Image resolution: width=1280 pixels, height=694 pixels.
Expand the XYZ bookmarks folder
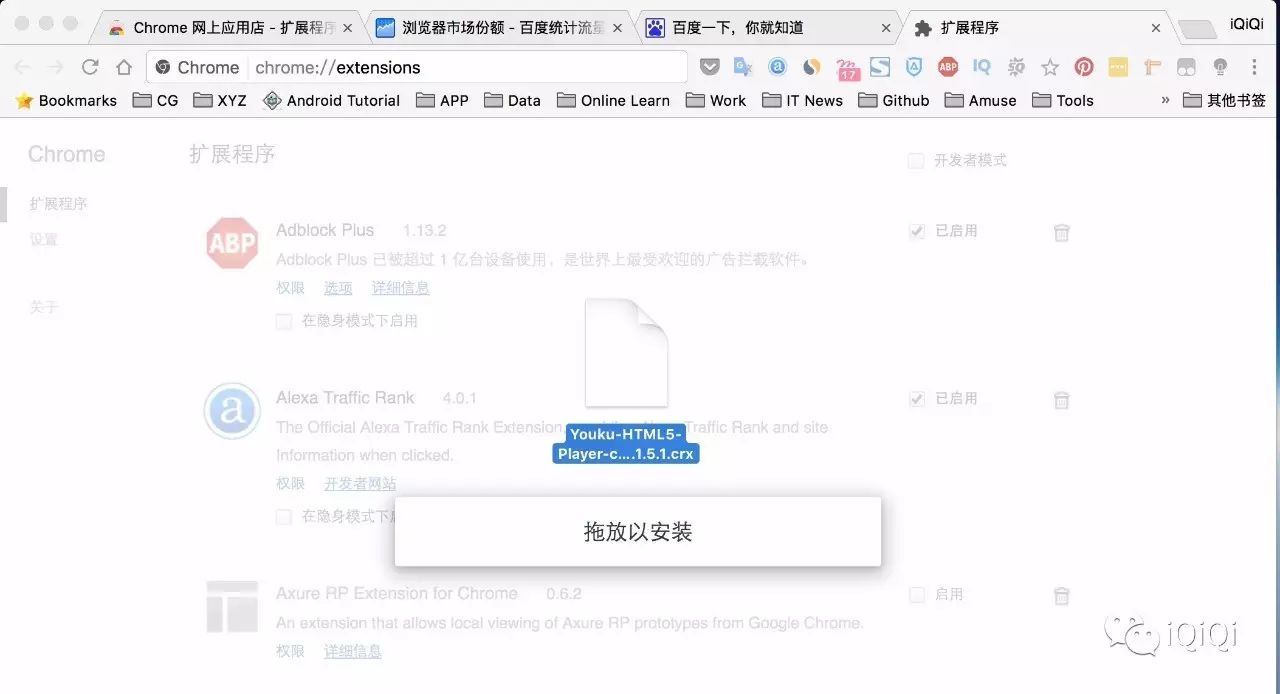(x=219, y=100)
